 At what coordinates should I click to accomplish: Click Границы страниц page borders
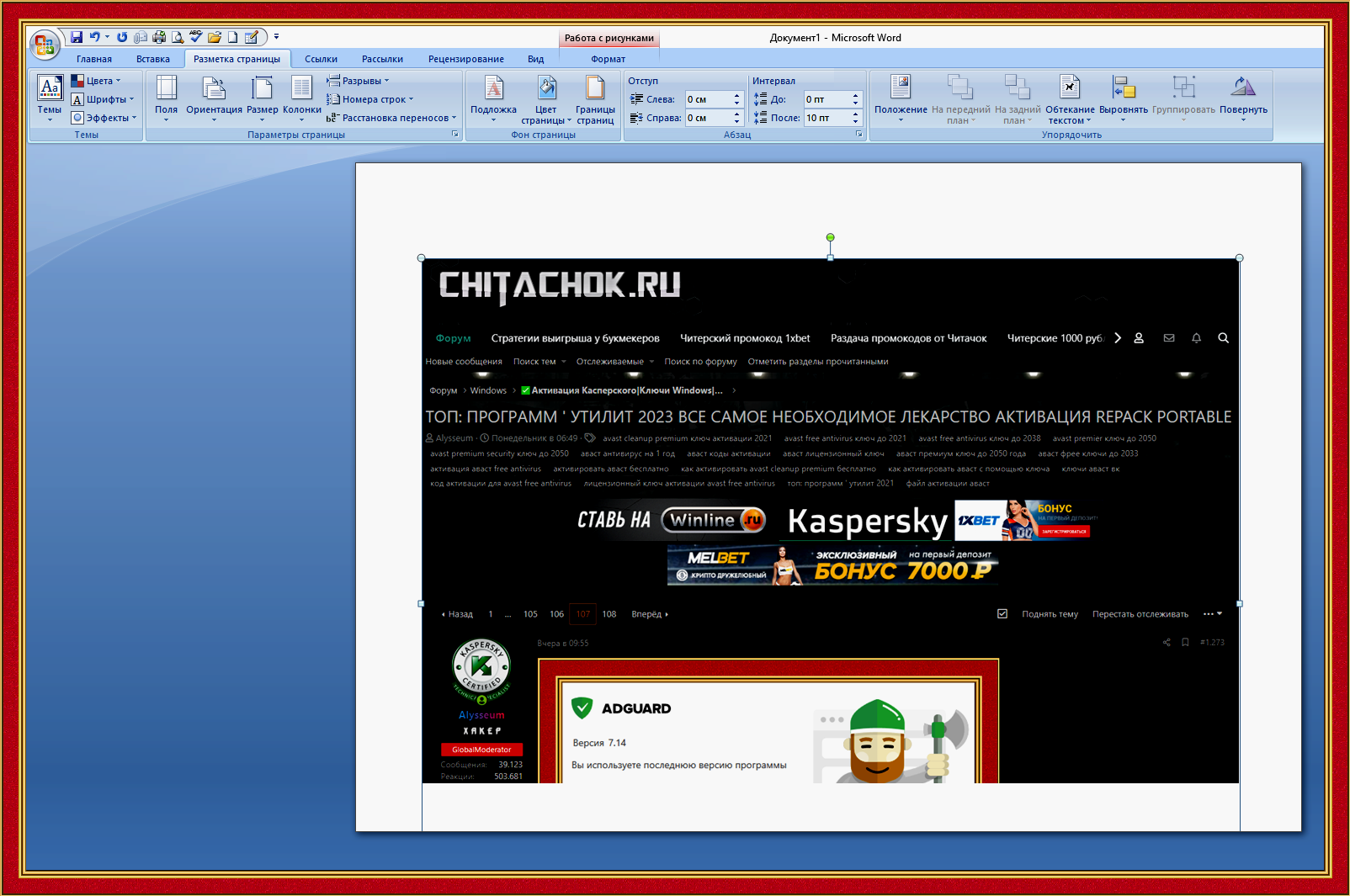pos(595,100)
